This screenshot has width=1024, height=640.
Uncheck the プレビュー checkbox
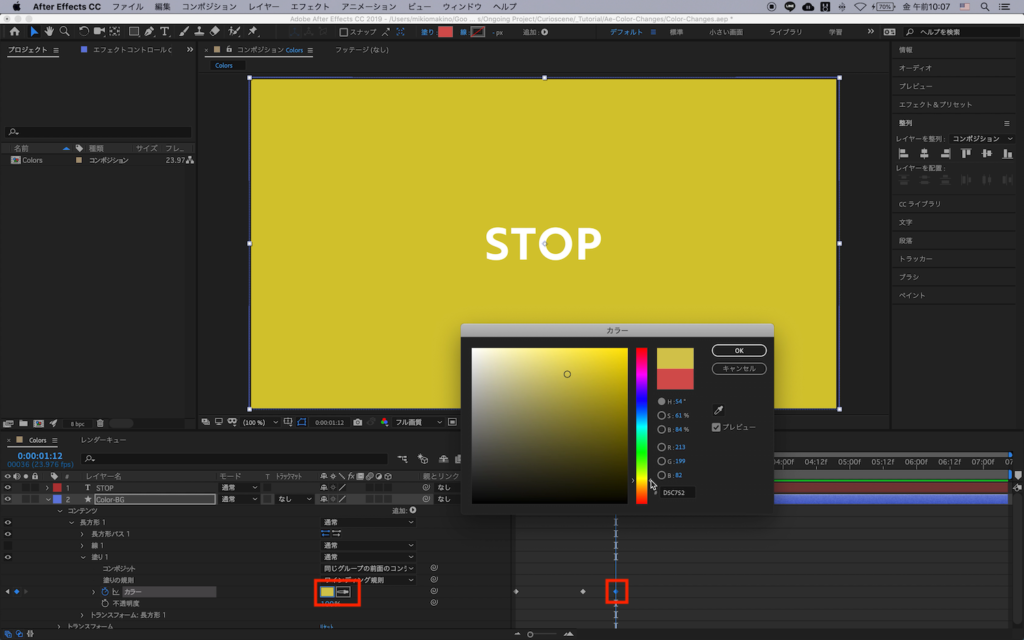pos(716,427)
